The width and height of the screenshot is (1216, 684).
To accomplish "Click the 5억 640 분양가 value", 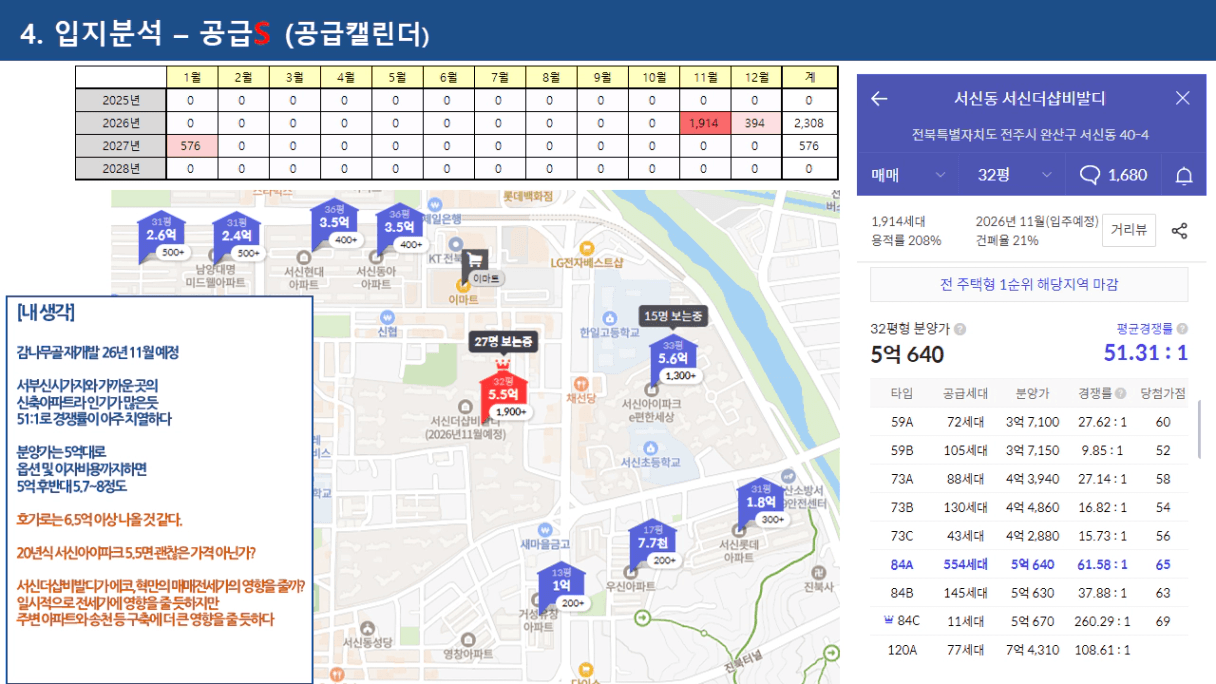I will [908, 354].
